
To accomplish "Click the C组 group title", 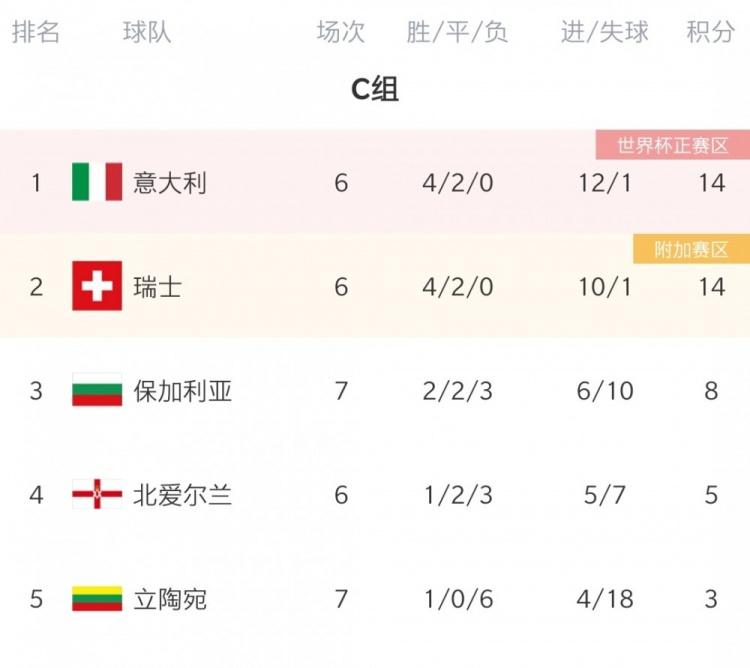I will (x=375, y=90).
